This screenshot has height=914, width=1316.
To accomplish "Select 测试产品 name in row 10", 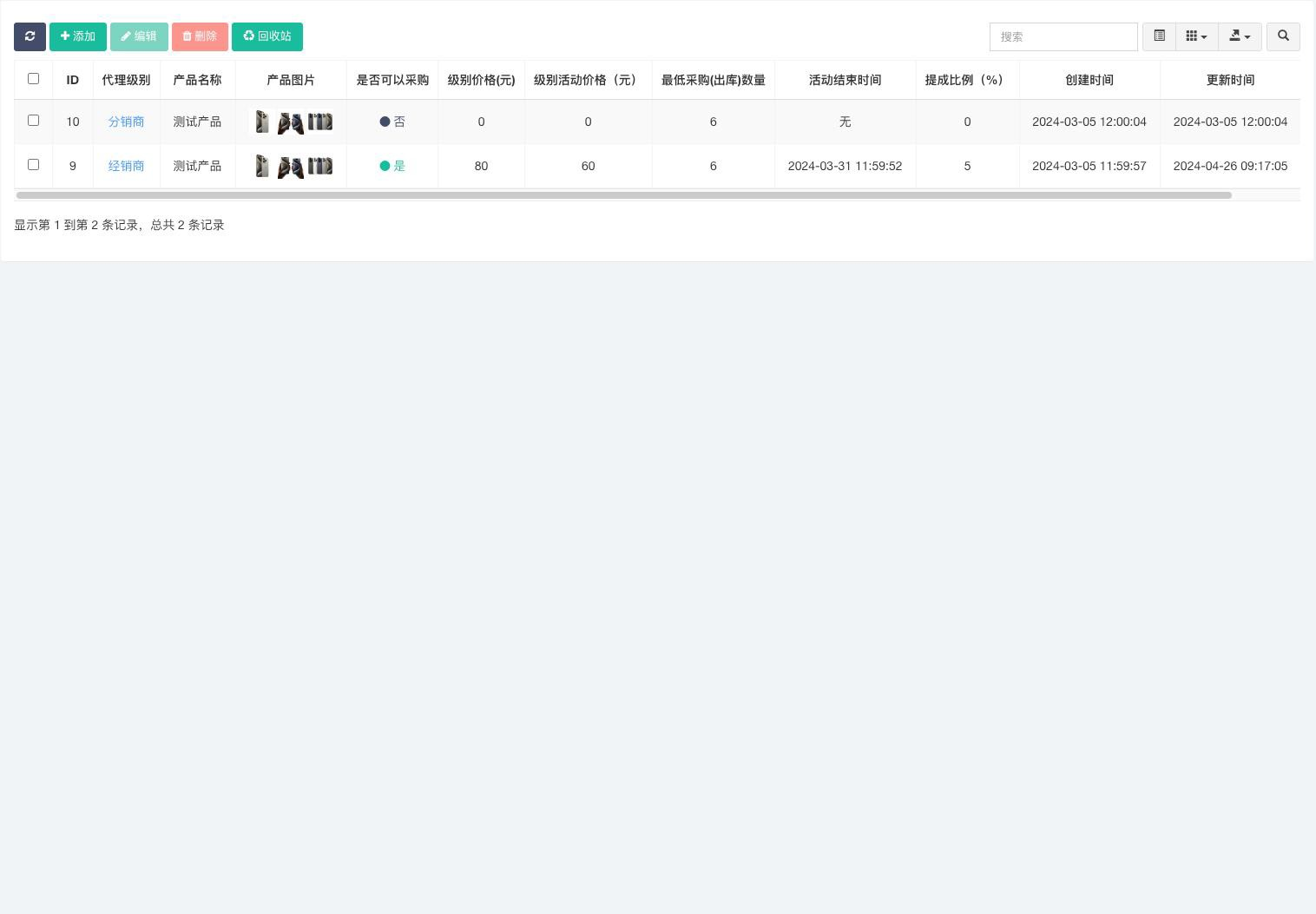I will pyautogui.click(x=197, y=122).
